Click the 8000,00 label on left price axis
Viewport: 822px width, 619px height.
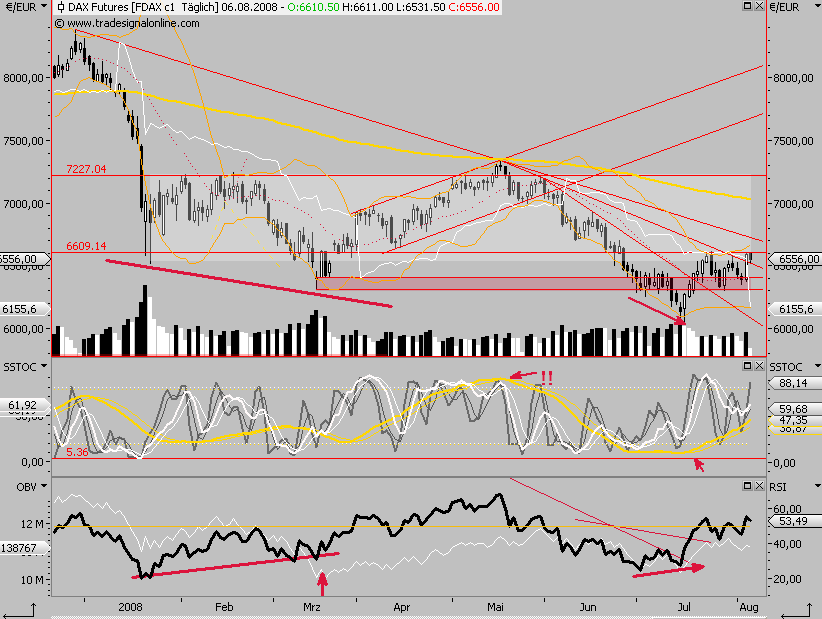(x=23, y=78)
